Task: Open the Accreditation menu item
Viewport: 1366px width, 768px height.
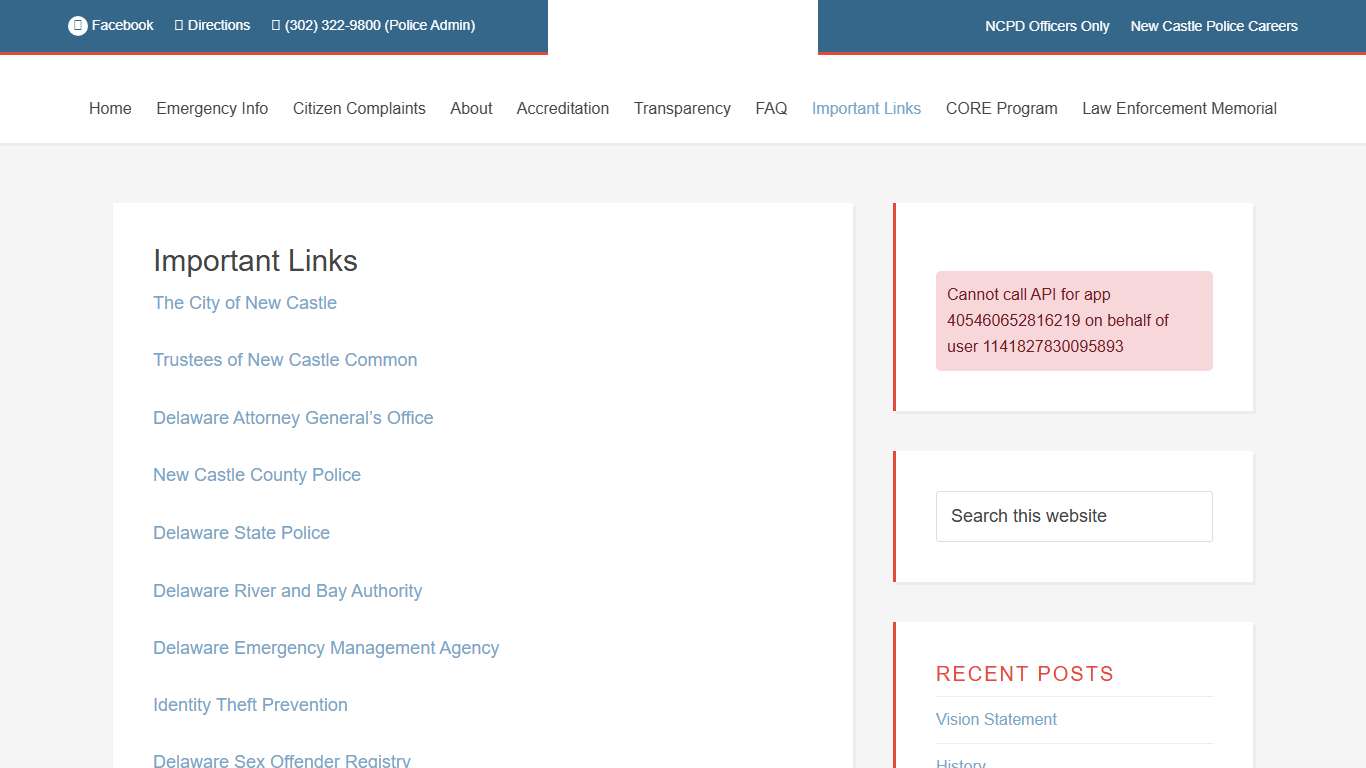Action: pyautogui.click(x=562, y=109)
